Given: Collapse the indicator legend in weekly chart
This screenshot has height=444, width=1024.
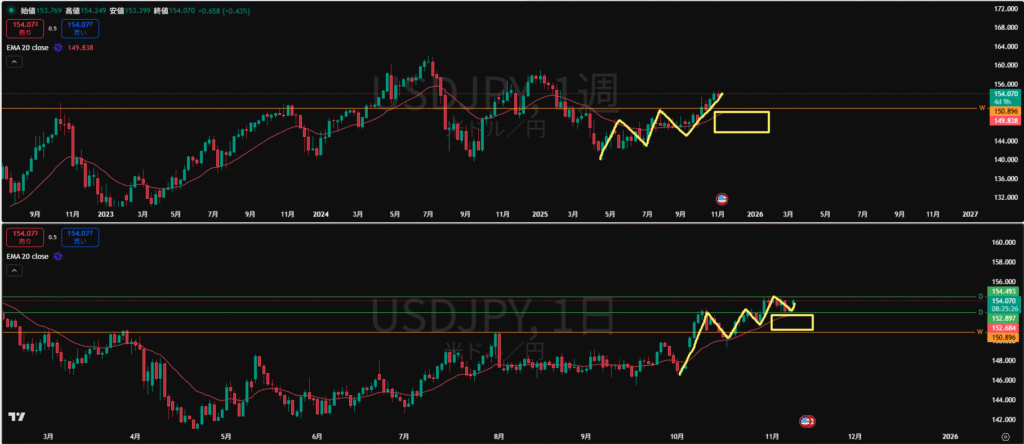Looking at the screenshot, I should pyautogui.click(x=14, y=62).
